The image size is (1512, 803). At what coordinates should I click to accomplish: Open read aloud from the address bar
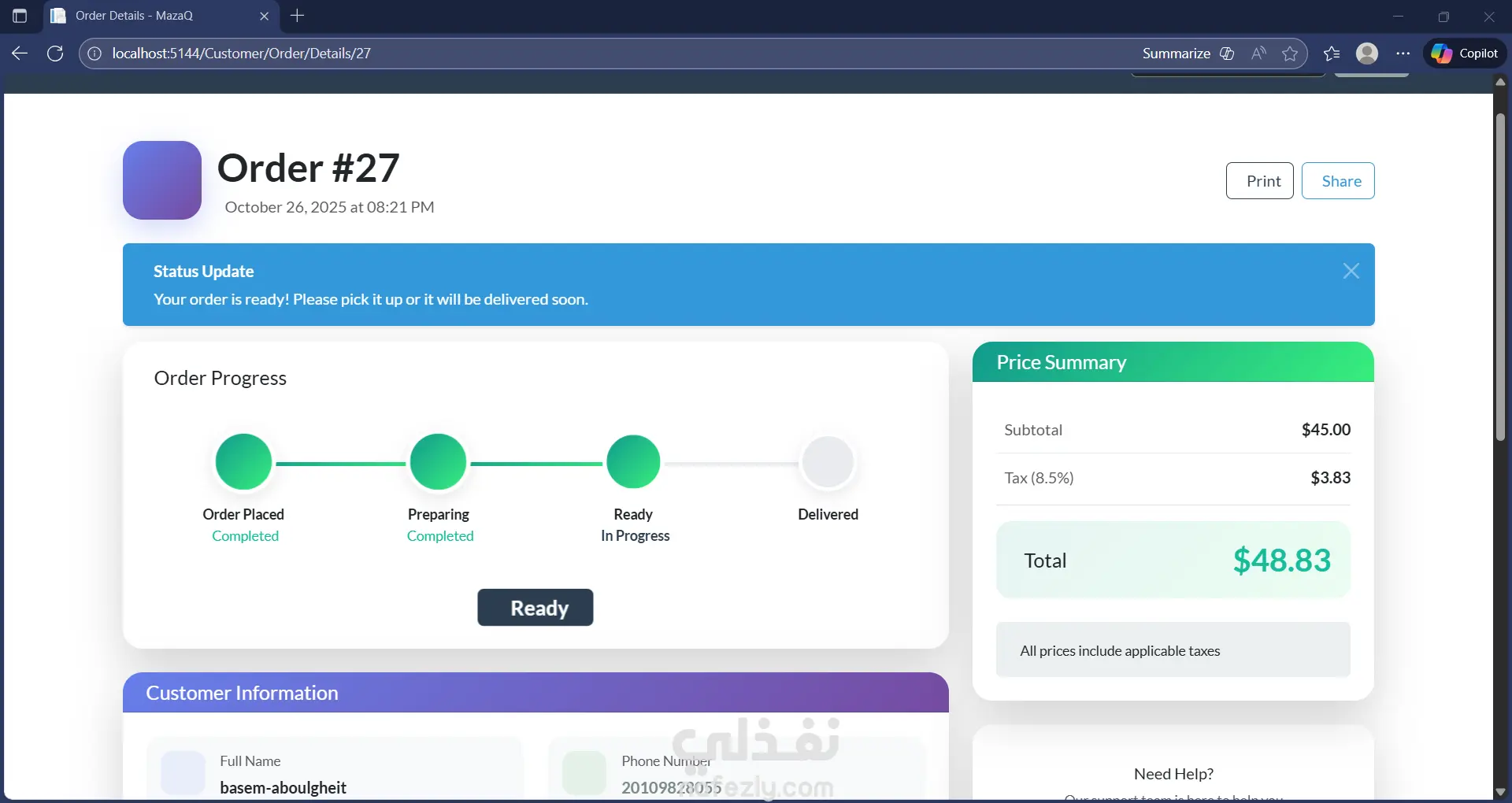(1258, 54)
